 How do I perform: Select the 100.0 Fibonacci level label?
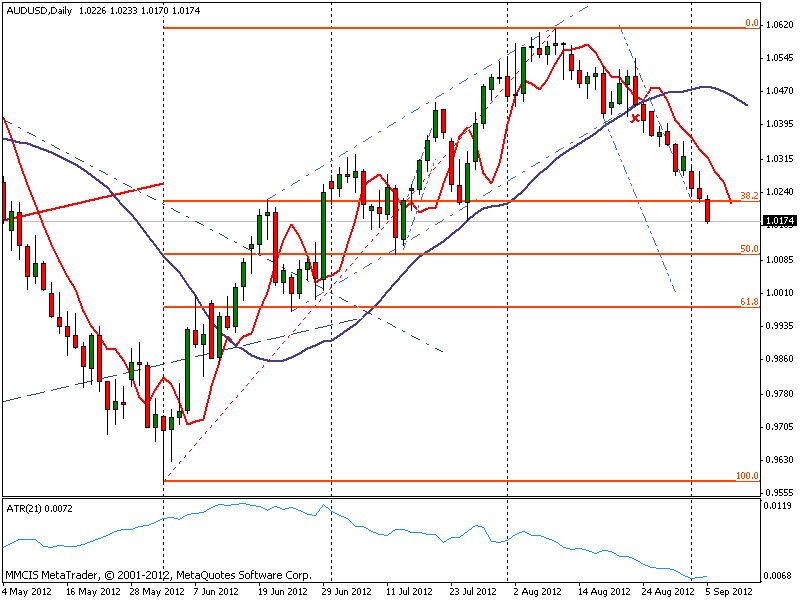point(747,476)
